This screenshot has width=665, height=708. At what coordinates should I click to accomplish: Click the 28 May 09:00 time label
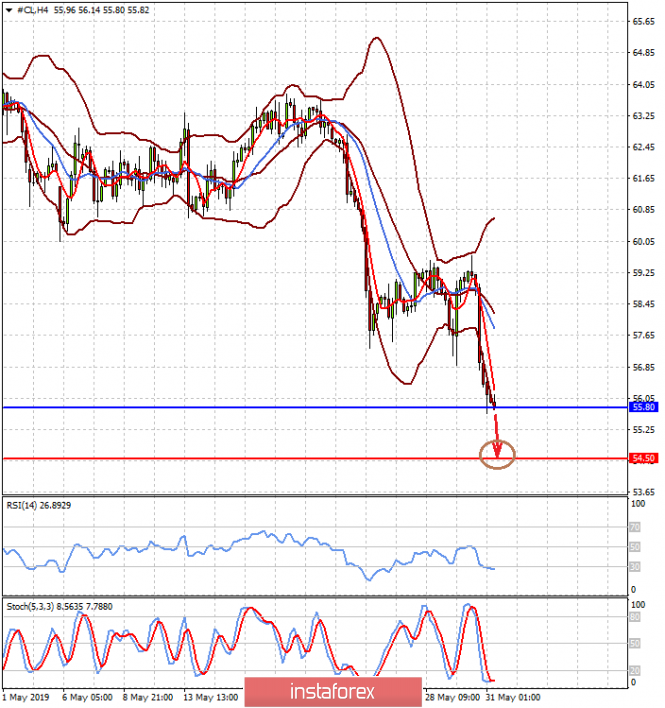pyautogui.click(x=453, y=698)
